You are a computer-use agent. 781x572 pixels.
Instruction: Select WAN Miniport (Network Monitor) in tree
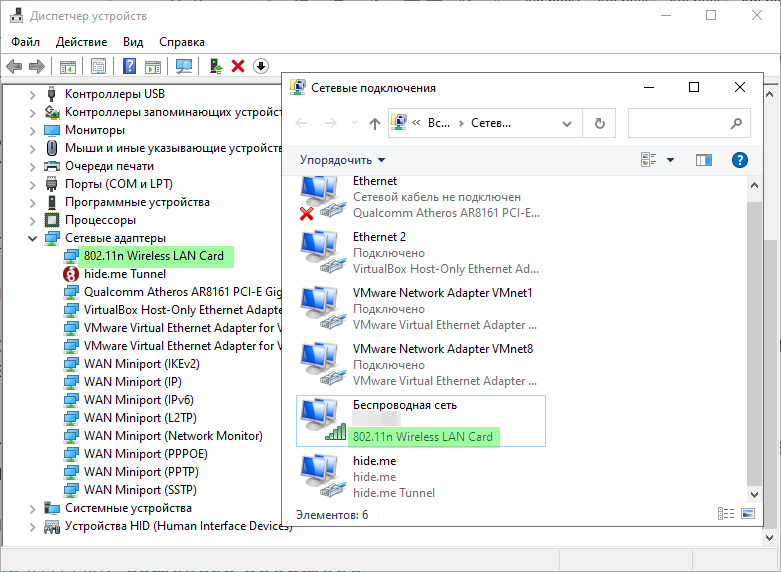[x=173, y=436]
